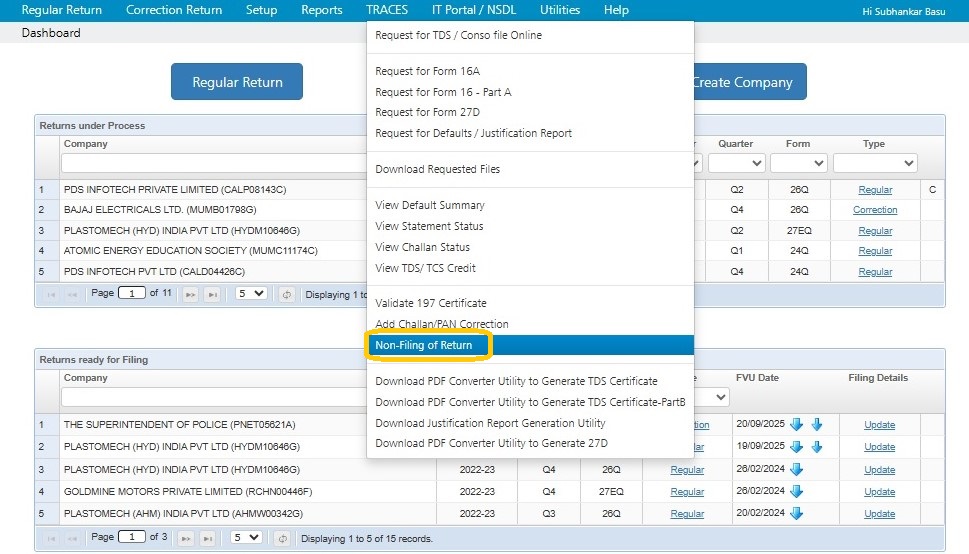The height and width of the screenshot is (554, 969).
Task: Open the Type filter dropdown
Action: tap(875, 163)
